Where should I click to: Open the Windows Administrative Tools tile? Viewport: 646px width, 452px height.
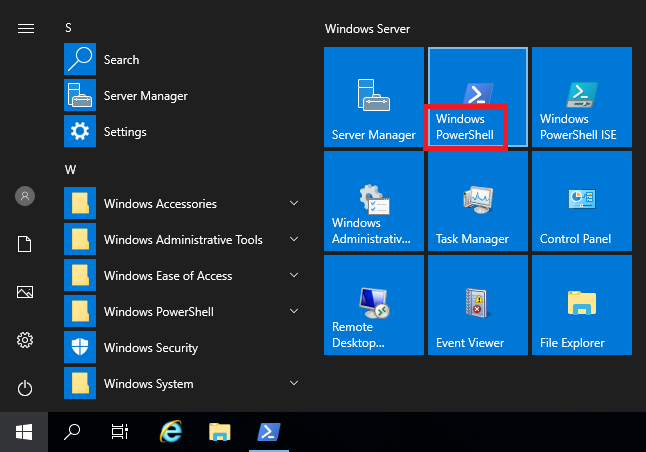pos(374,201)
